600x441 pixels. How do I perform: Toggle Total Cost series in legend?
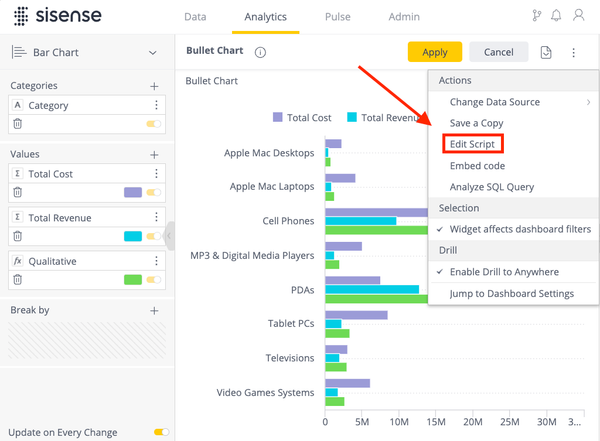tap(302, 118)
